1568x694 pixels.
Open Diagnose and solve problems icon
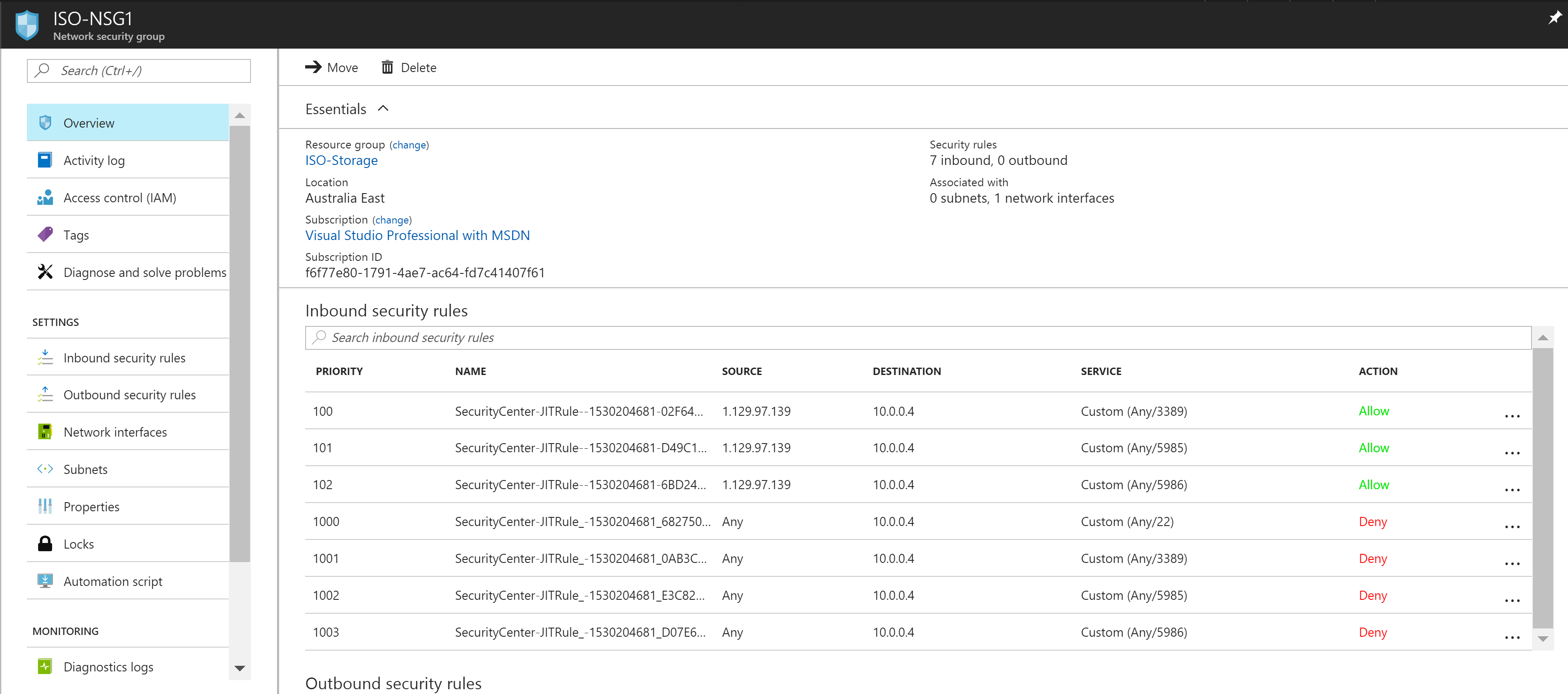point(45,272)
